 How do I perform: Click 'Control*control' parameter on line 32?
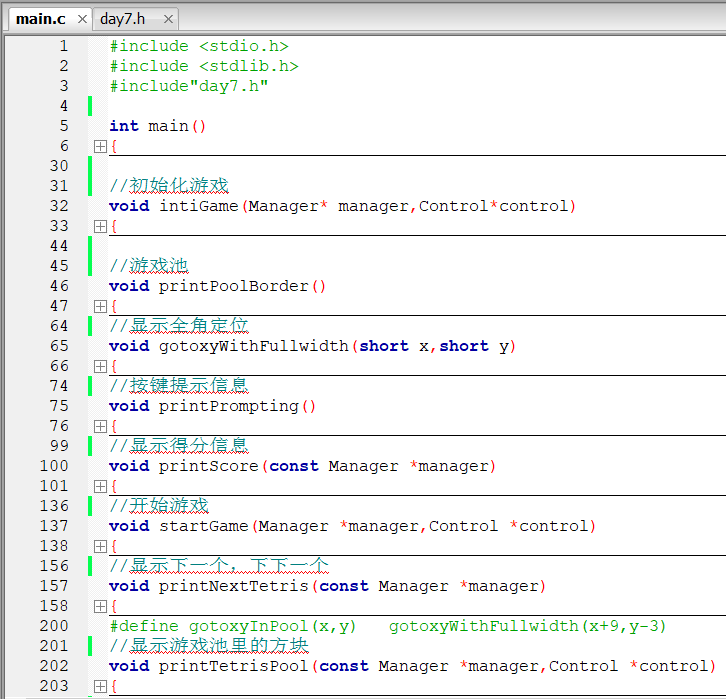pyautogui.click(x=494, y=206)
